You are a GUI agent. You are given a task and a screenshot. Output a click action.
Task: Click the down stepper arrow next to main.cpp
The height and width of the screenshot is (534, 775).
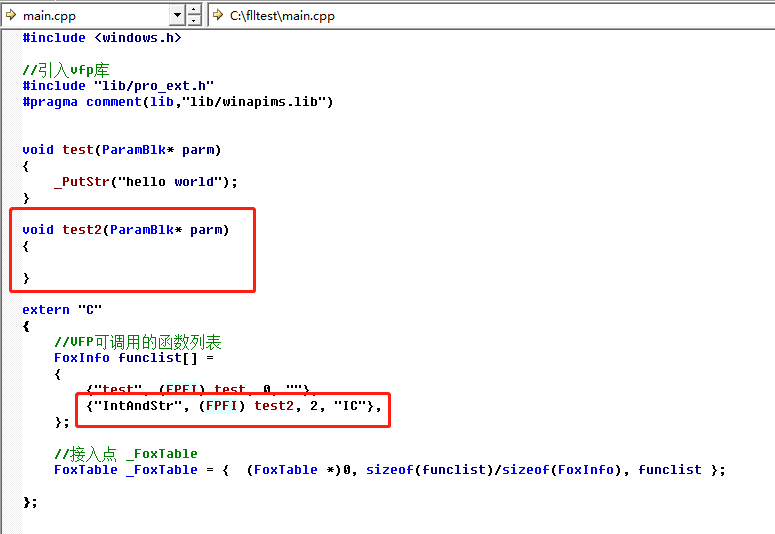click(x=194, y=21)
